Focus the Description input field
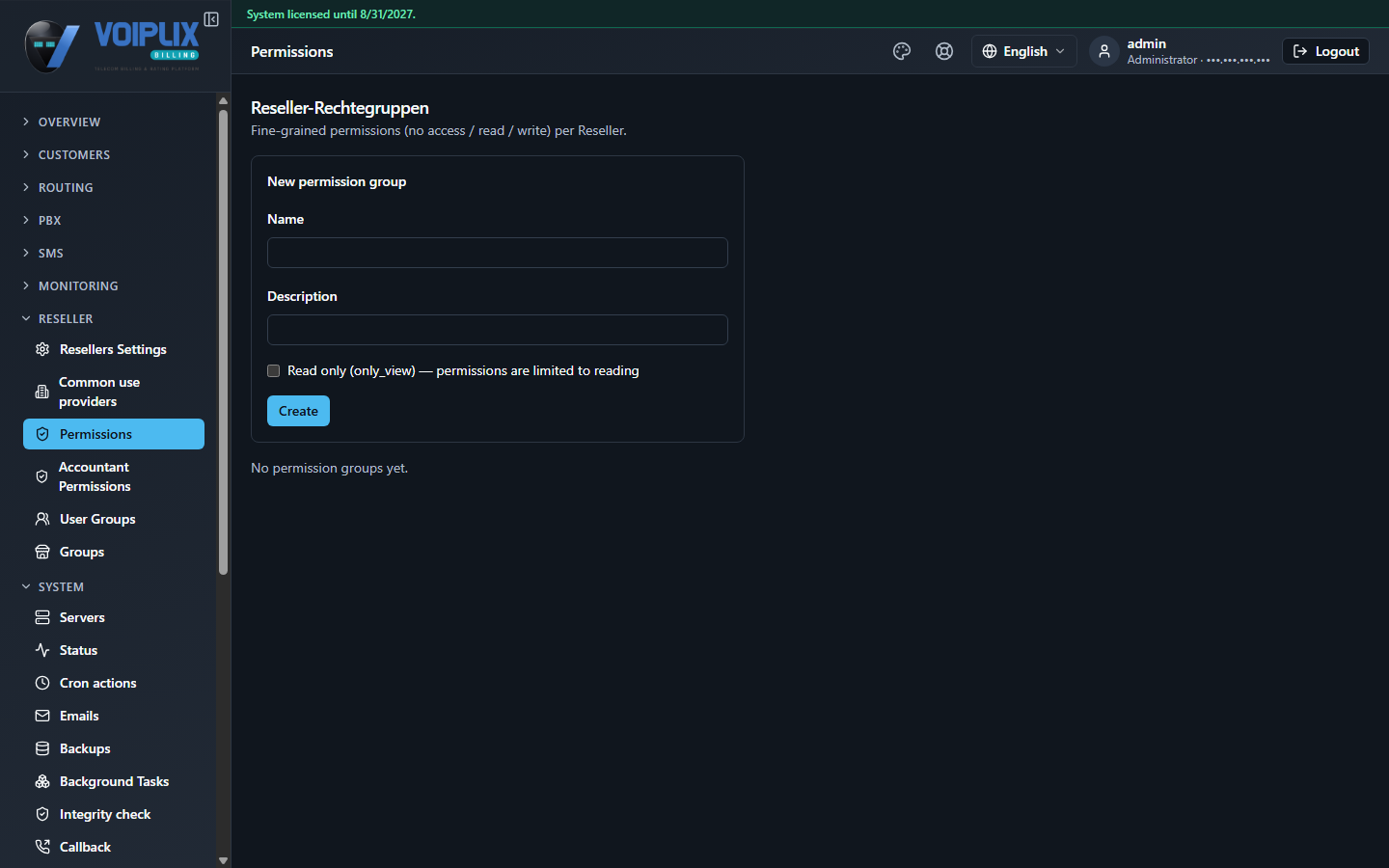1389x868 pixels. click(498, 330)
